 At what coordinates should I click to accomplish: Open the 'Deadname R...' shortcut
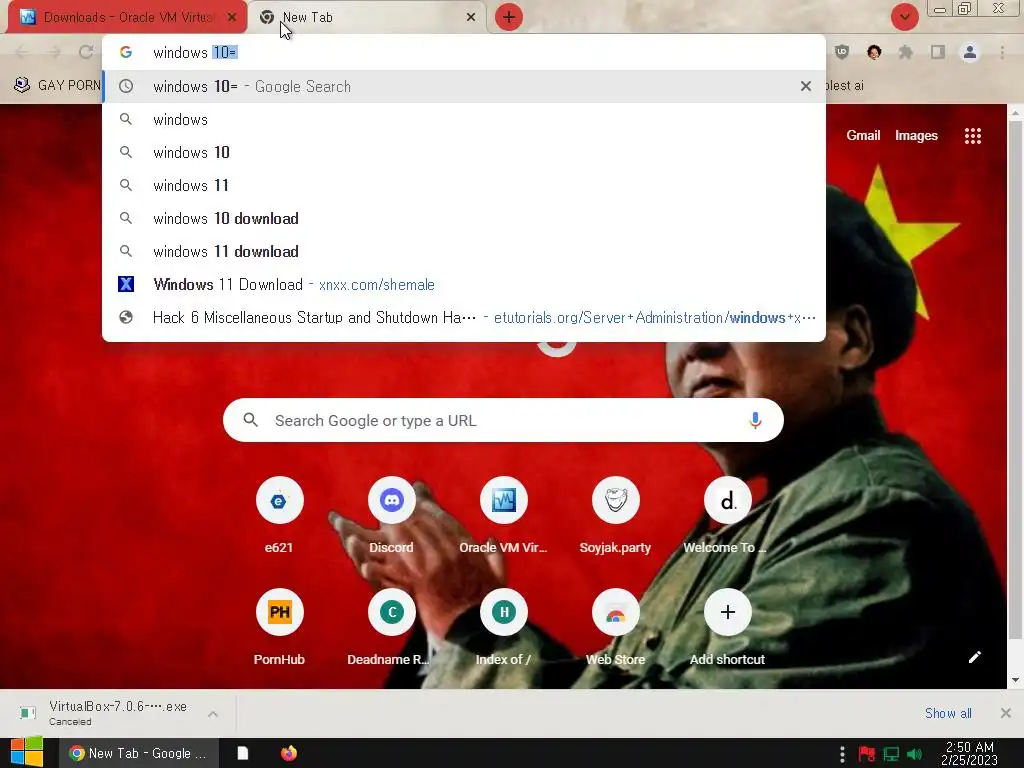coord(391,628)
